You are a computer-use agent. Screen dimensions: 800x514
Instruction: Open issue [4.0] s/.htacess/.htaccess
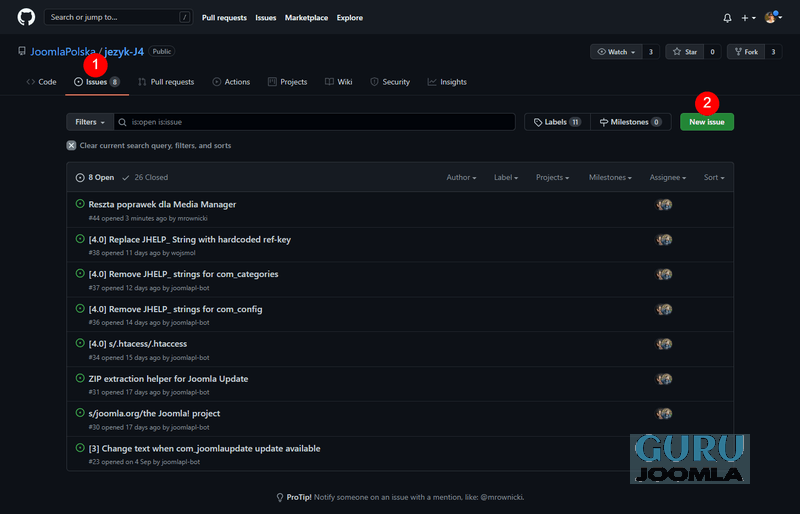[x=138, y=344]
